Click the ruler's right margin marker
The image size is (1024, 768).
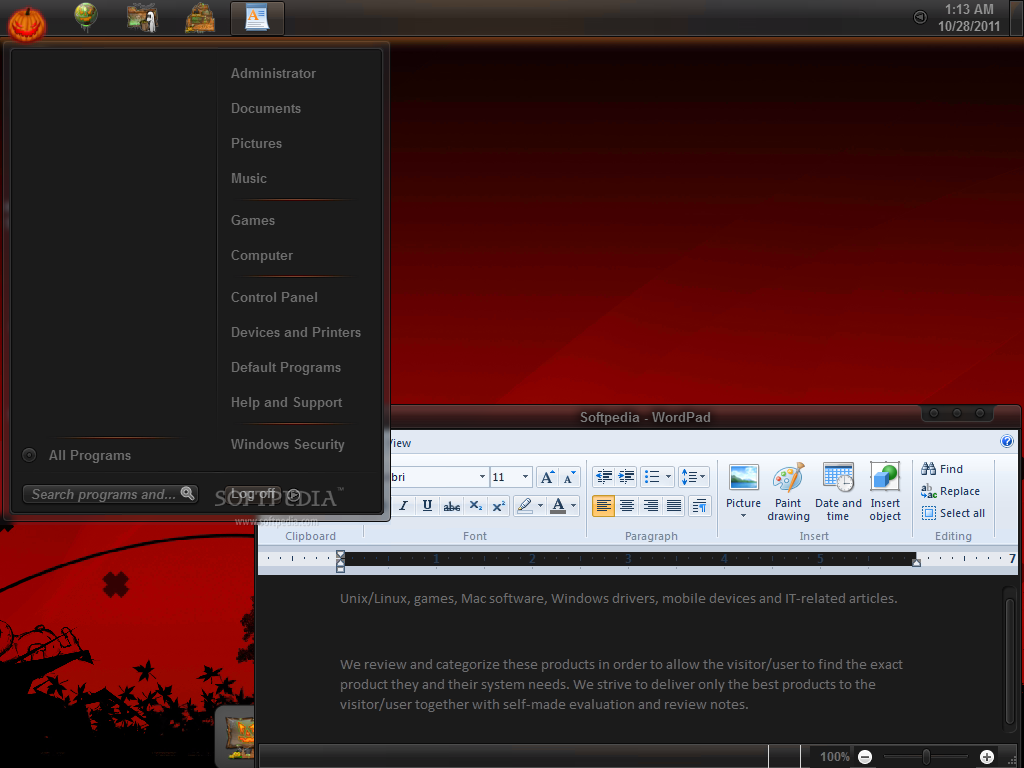pos(916,562)
